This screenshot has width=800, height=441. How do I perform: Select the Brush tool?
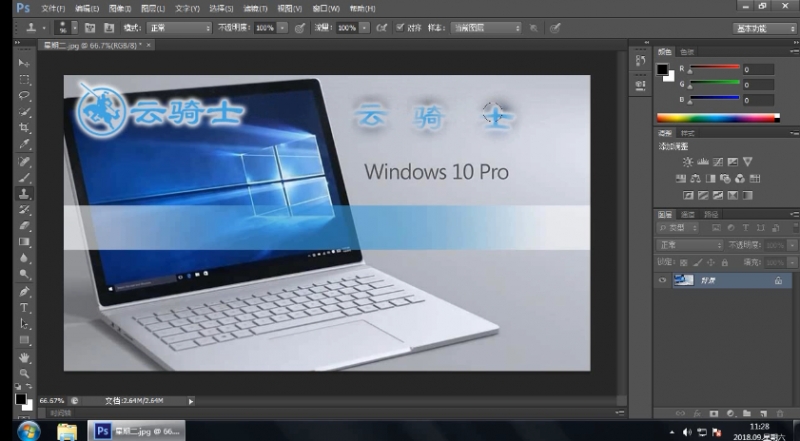pos(24,178)
